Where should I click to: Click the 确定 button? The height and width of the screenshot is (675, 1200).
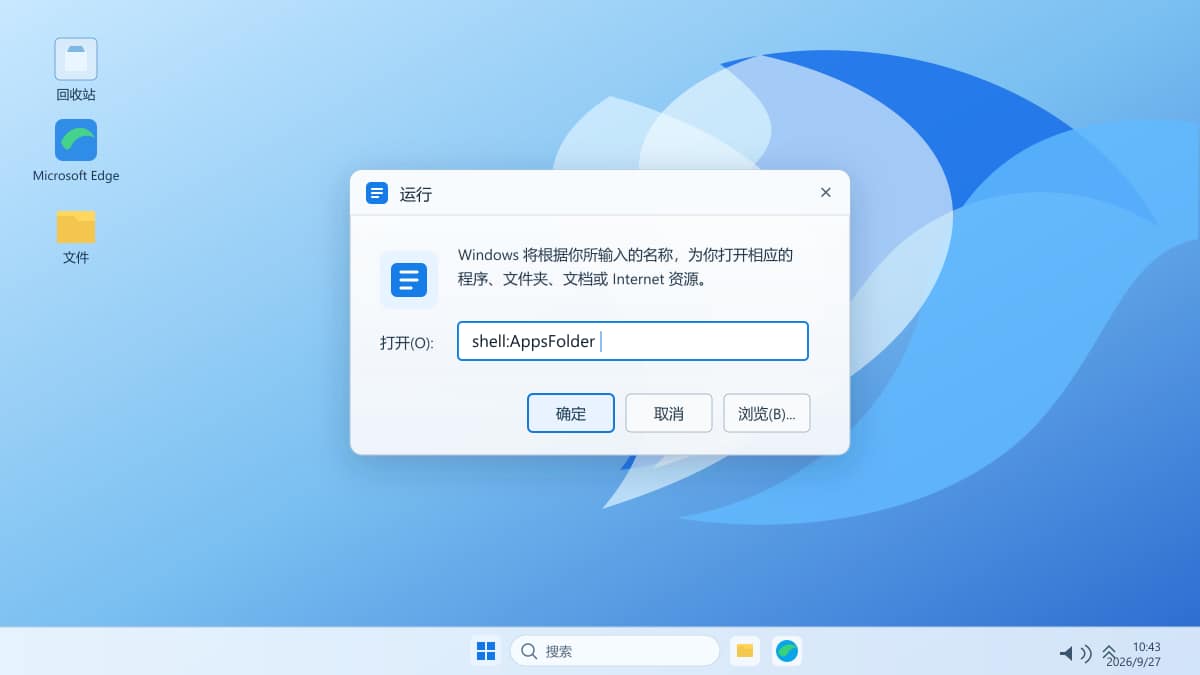click(571, 413)
